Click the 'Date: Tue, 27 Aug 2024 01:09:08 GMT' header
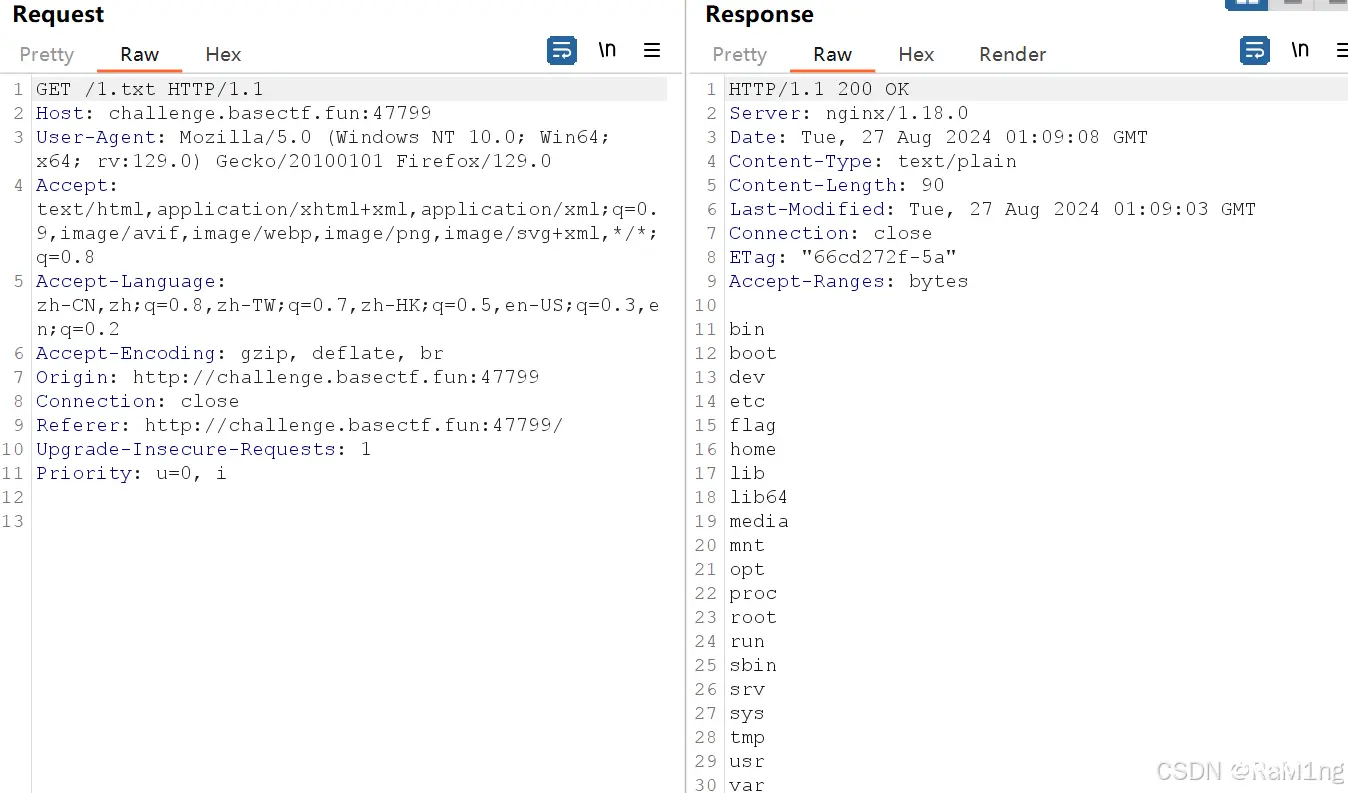 [939, 137]
